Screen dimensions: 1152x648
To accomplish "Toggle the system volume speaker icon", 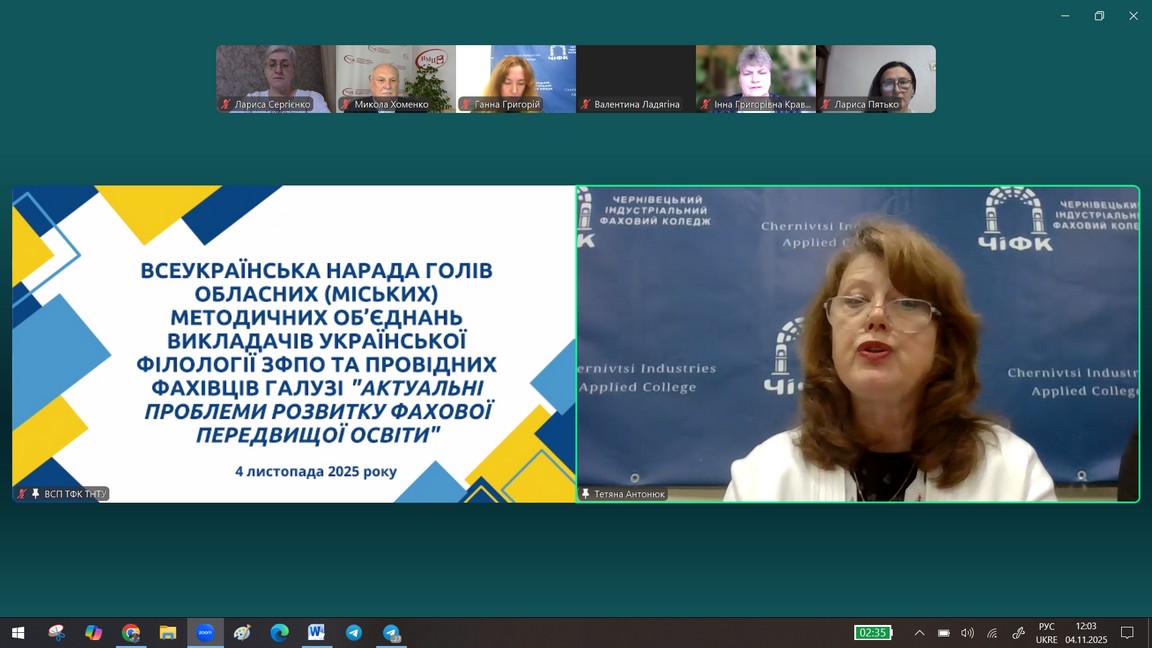I will [967, 633].
